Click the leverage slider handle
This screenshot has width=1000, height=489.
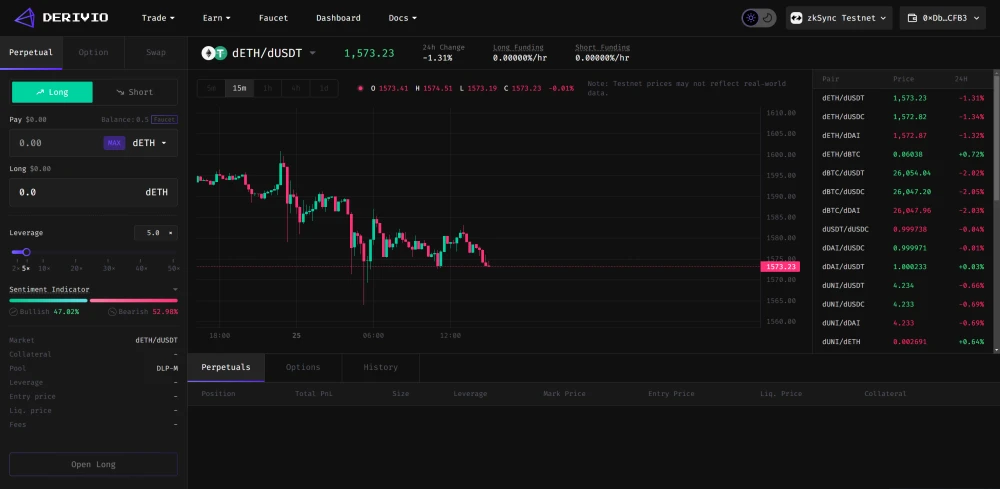26,252
